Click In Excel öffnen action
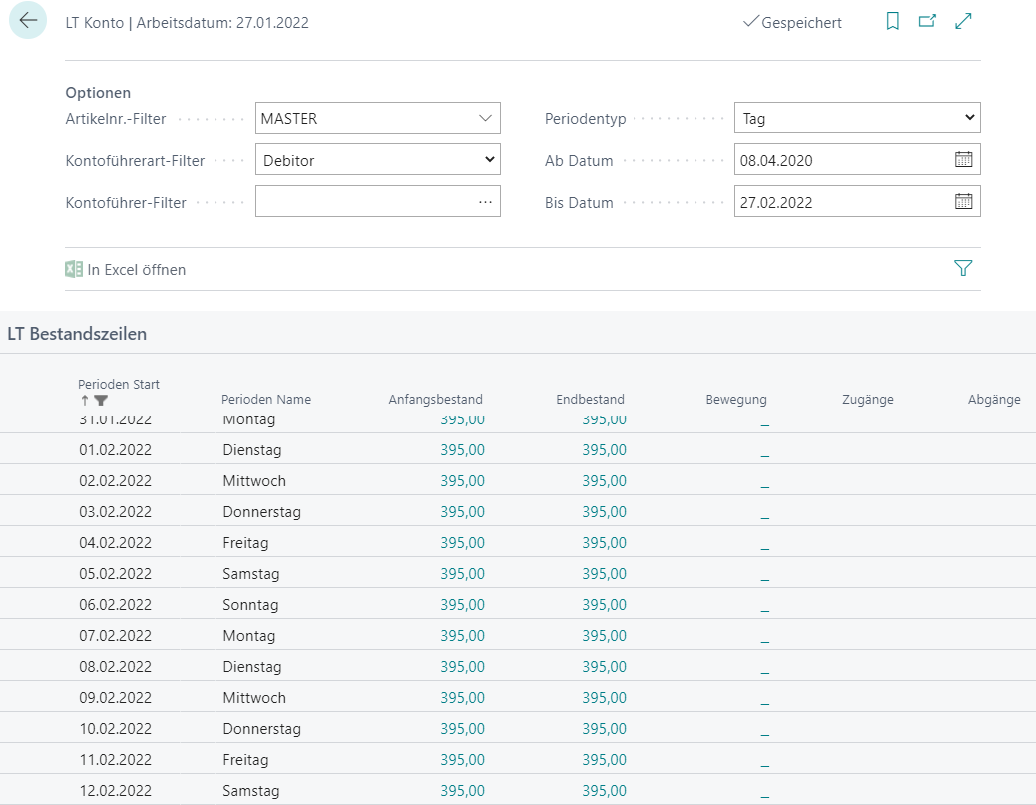This screenshot has width=1036, height=805. tap(126, 269)
